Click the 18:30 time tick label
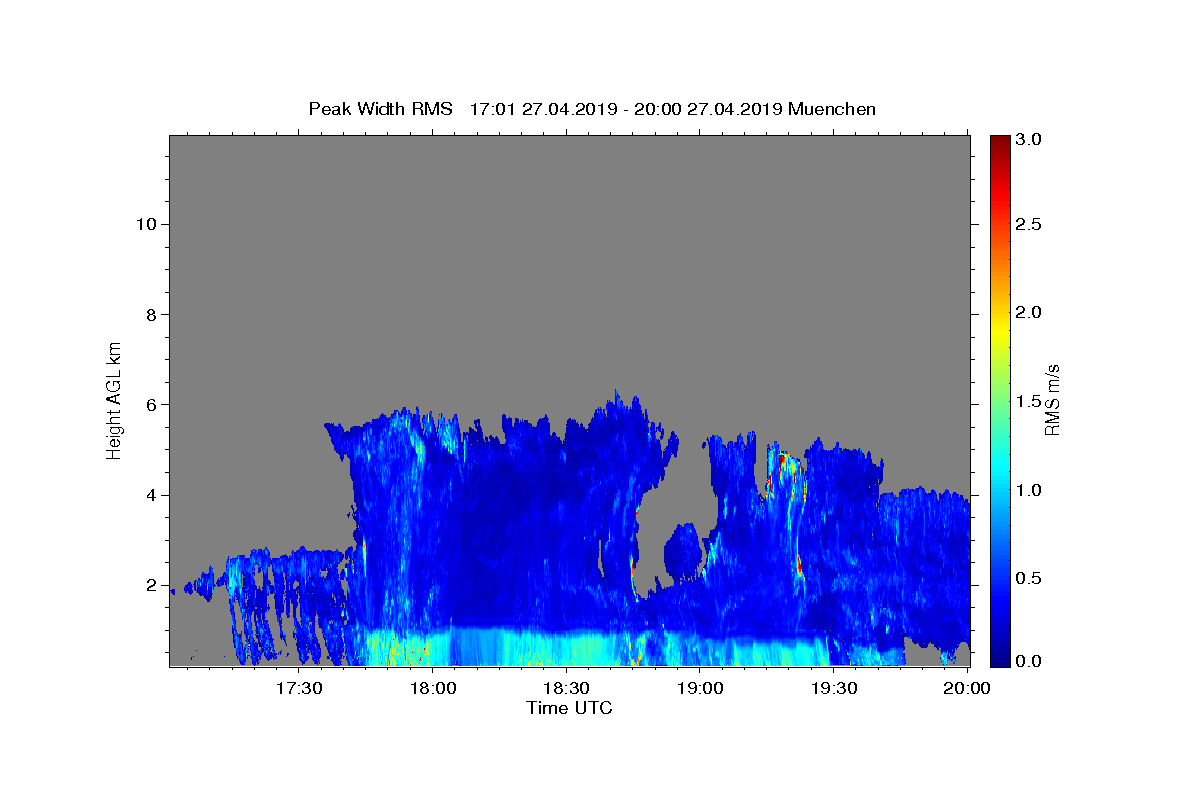 [567, 688]
